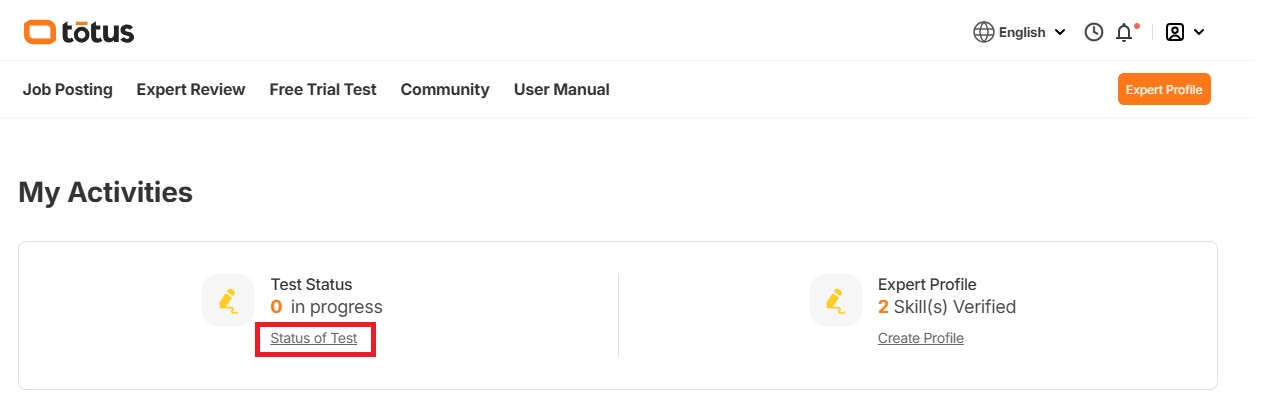Open the Job Posting menu

click(x=68, y=89)
